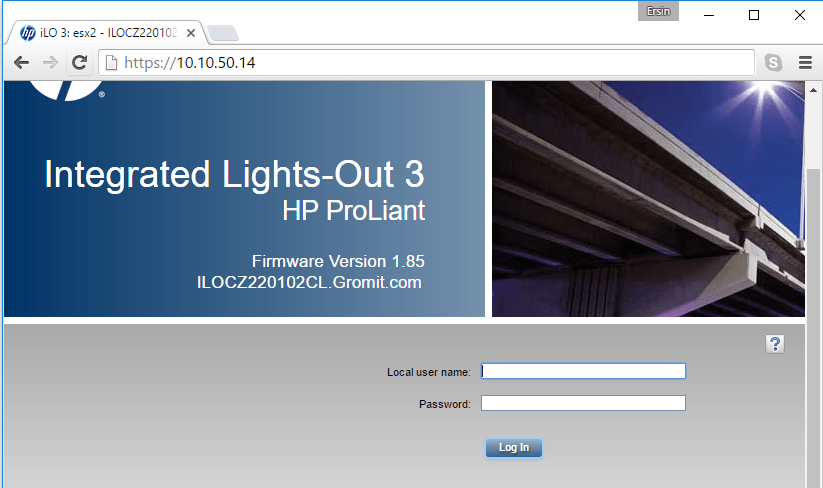Close the iLO 3 tab
Viewport: 823px width, 488px height.
(189, 32)
